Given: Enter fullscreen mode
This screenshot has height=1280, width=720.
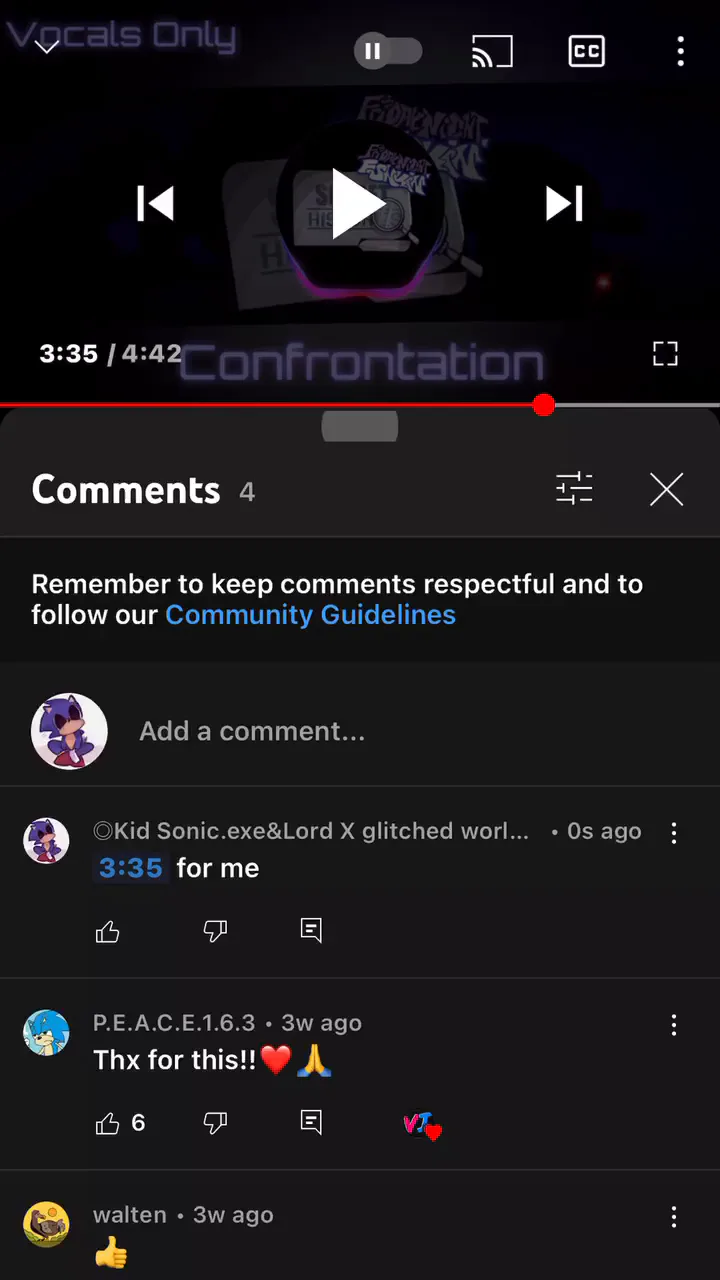Looking at the screenshot, I should pos(665,353).
